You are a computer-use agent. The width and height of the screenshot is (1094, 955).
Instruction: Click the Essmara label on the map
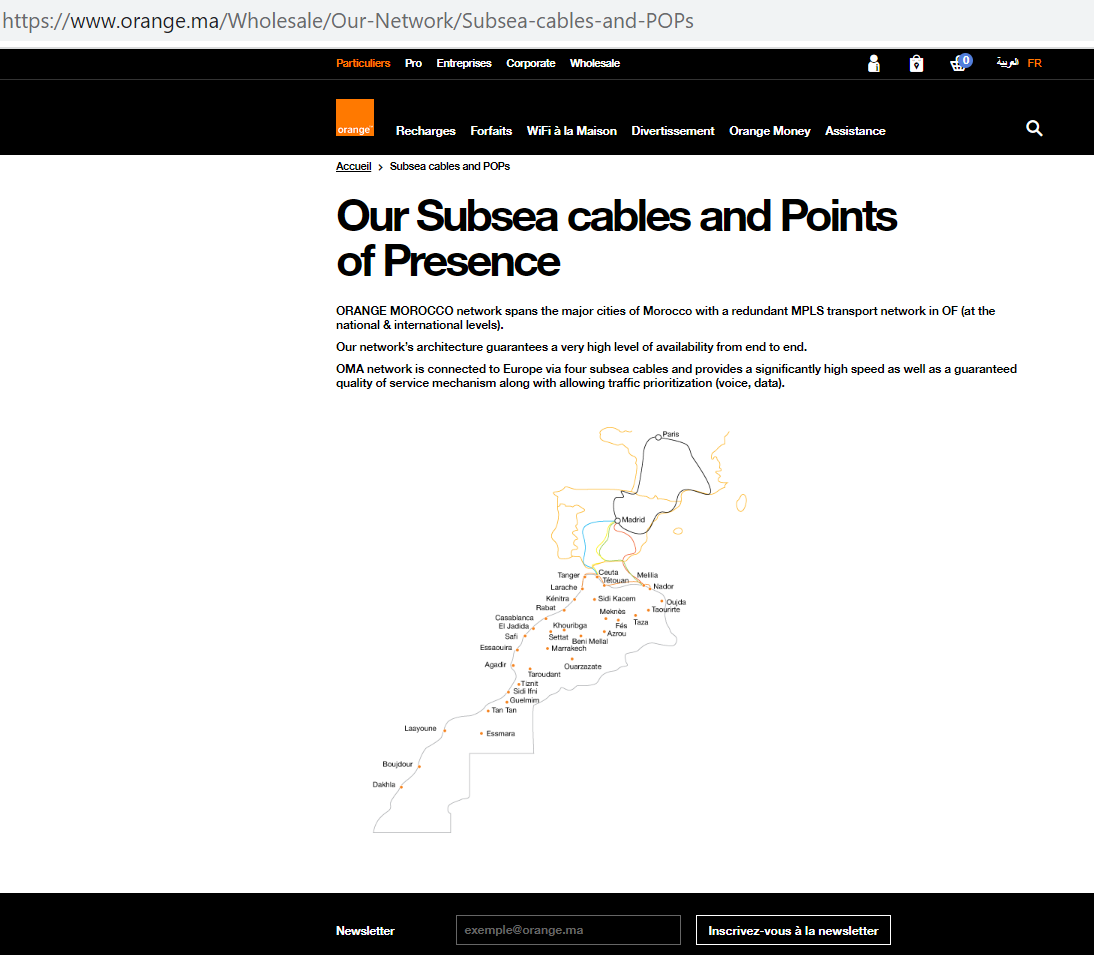coord(500,734)
